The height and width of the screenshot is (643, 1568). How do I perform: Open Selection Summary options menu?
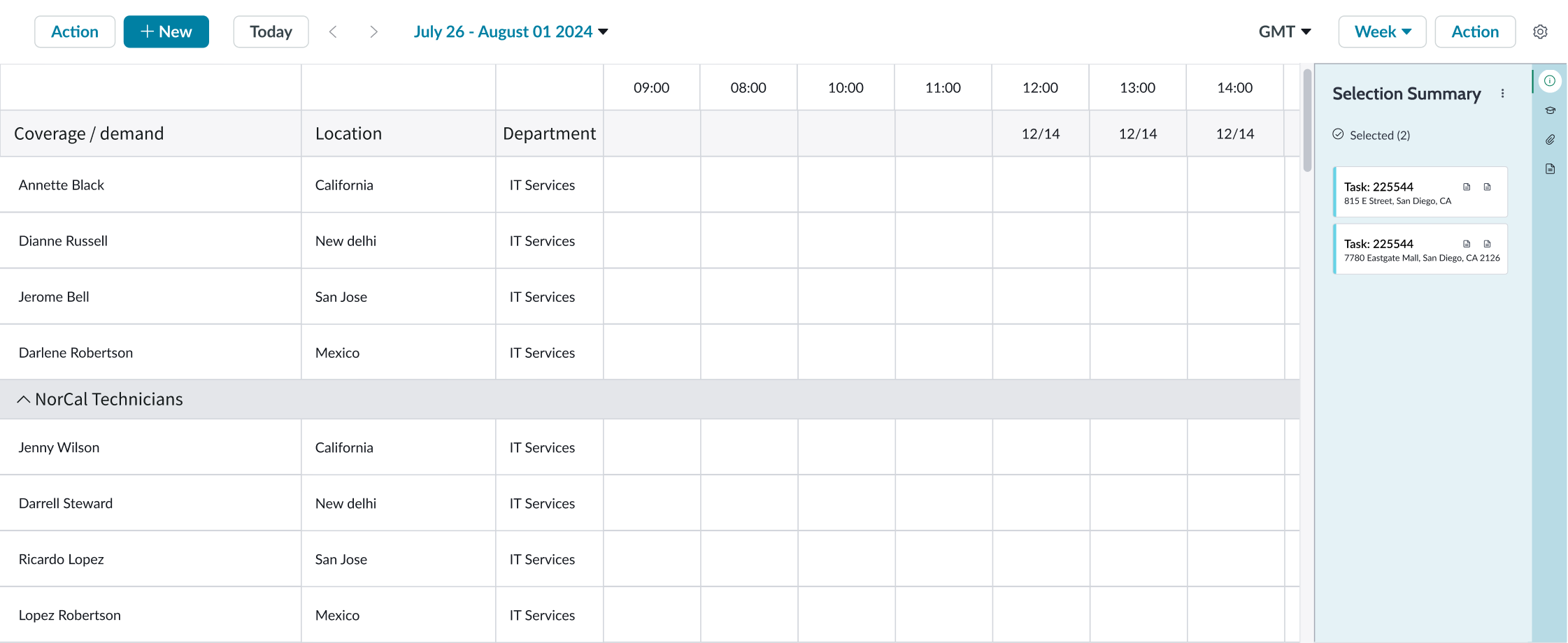pyautogui.click(x=1503, y=93)
